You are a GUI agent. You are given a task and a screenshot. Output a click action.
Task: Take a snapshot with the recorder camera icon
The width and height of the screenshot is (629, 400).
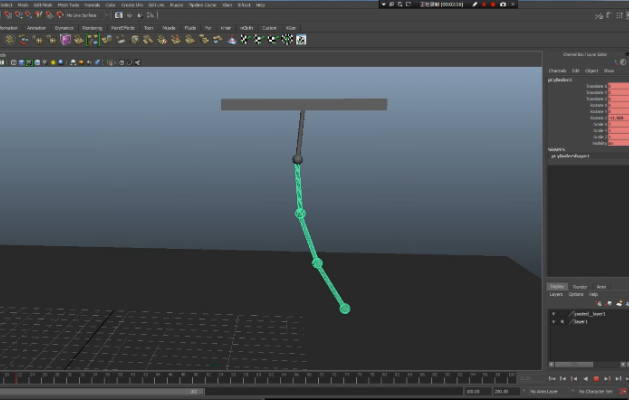(x=503, y=4)
